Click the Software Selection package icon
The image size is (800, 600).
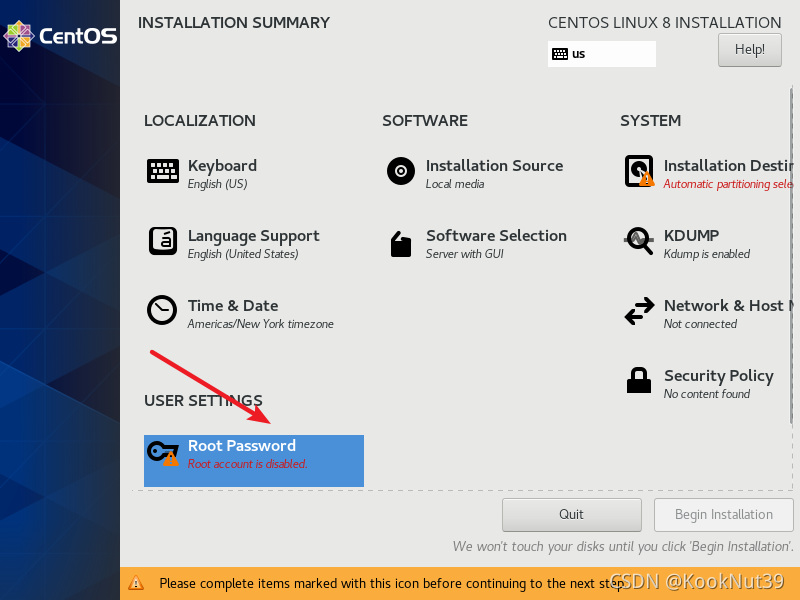click(x=401, y=244)
